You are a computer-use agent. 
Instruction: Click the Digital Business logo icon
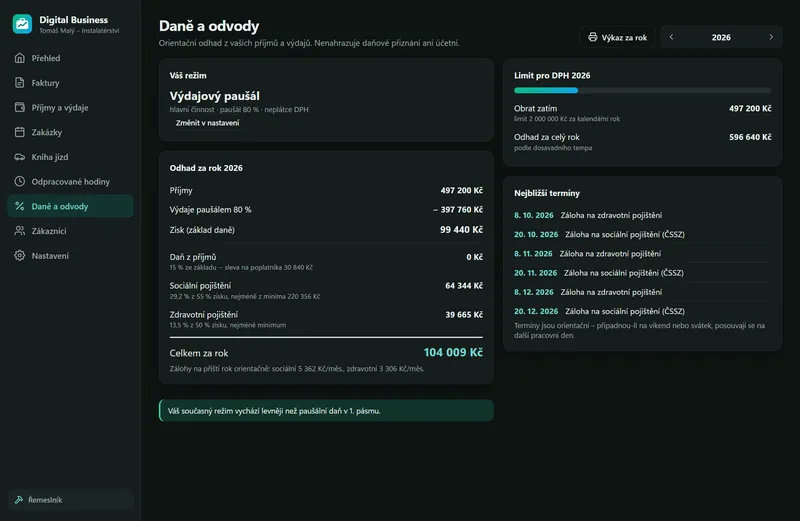(x=22, y=23)
